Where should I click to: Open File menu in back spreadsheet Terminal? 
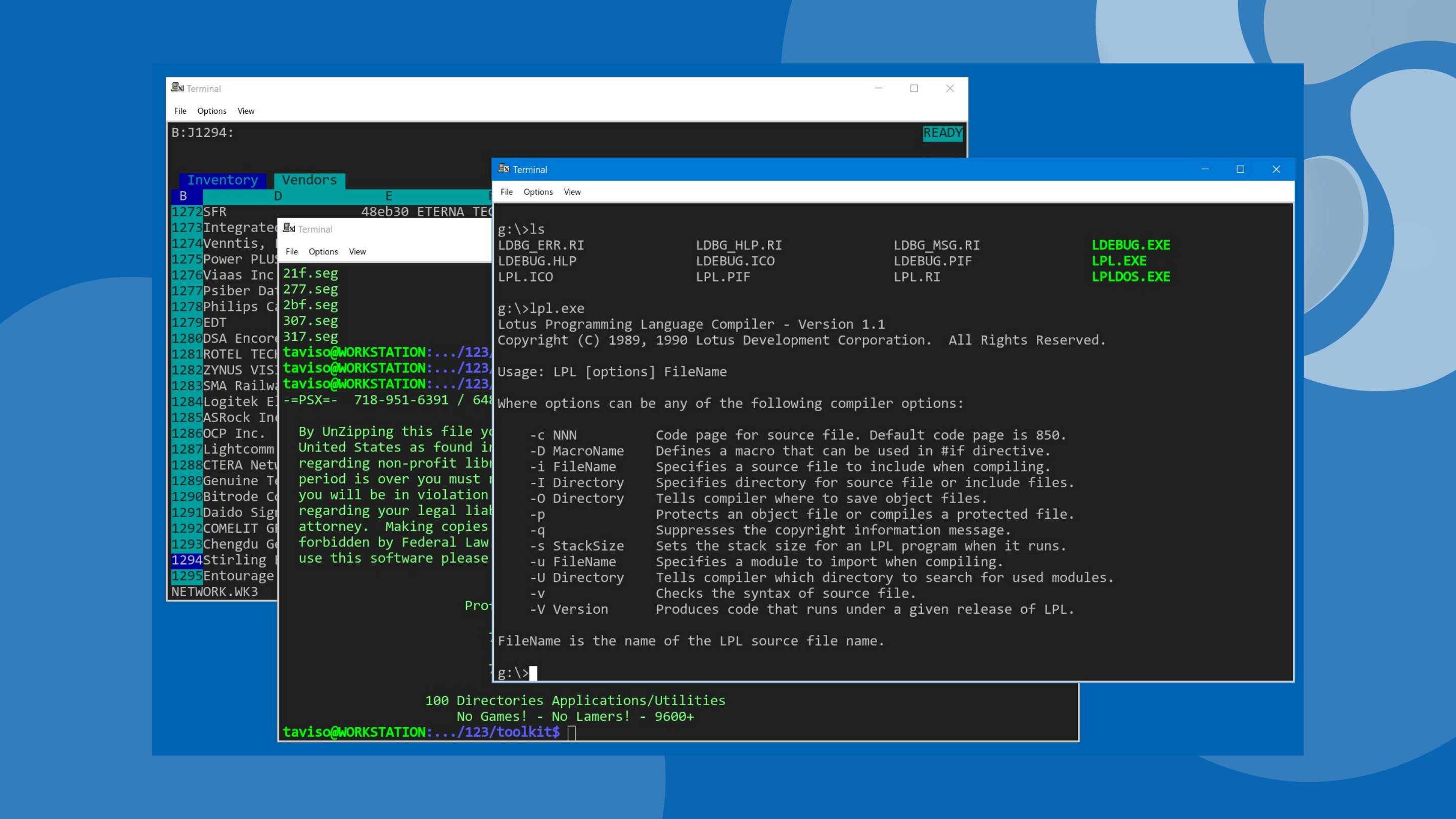180,111
